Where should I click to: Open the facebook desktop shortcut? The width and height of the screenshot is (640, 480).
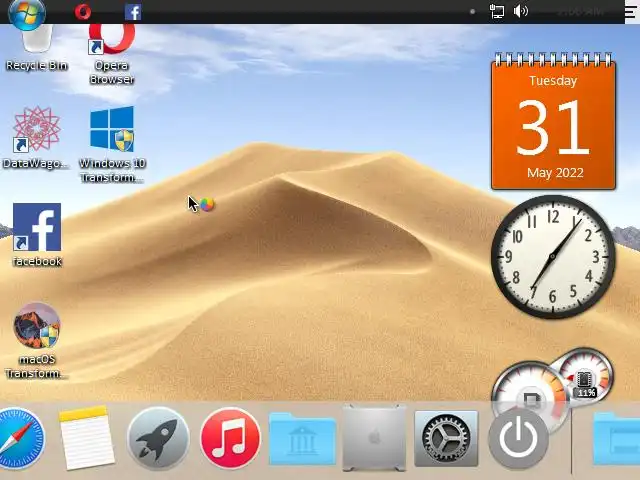tap(37, 235)
